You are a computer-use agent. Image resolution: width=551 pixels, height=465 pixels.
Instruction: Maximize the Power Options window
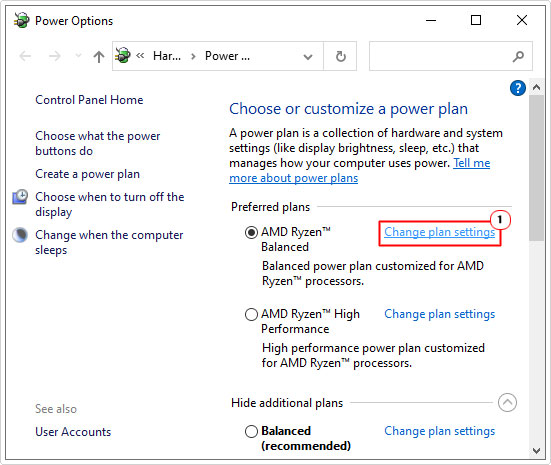(x=476, y=20)
